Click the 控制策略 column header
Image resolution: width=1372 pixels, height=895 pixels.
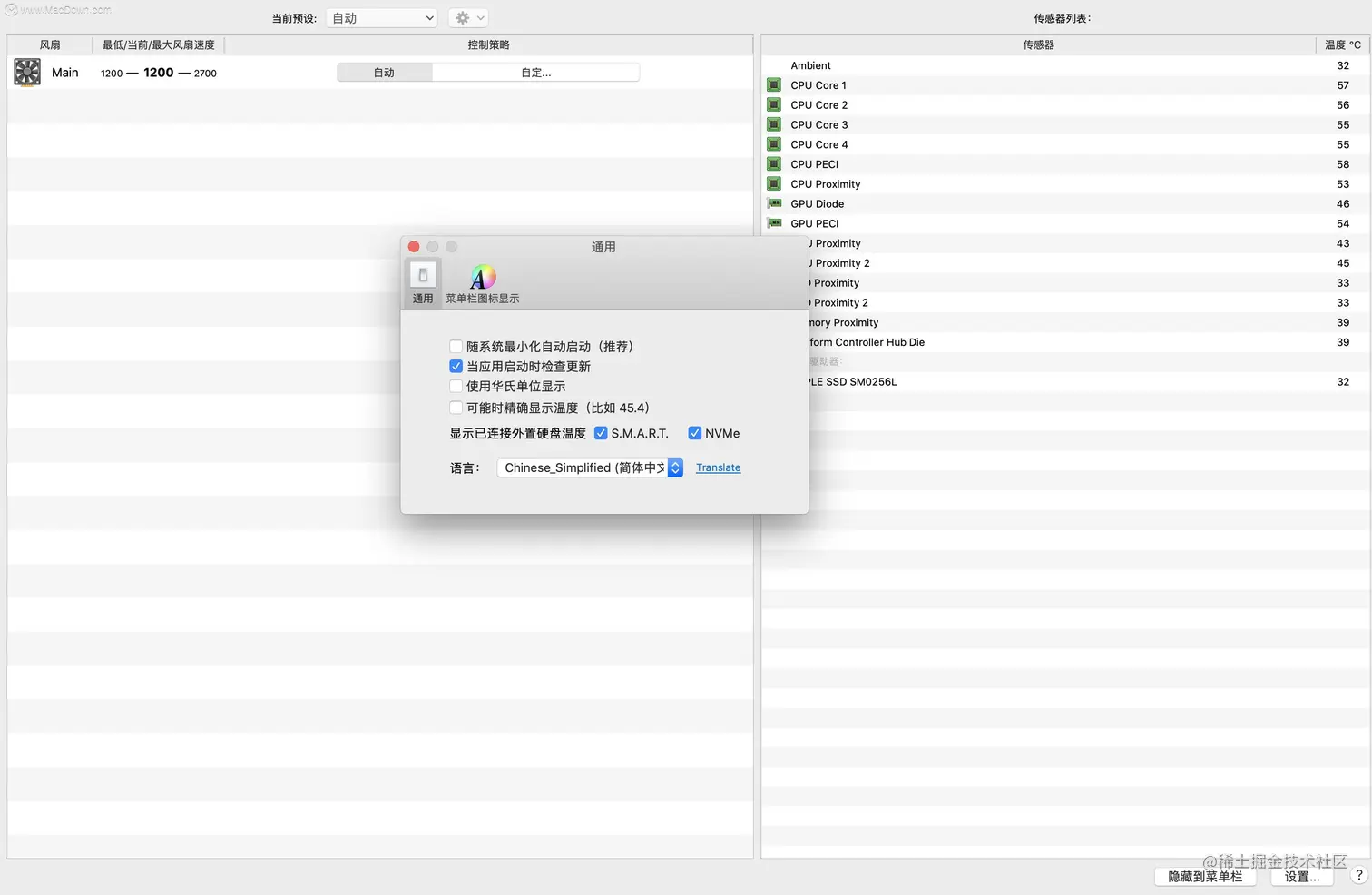(489, 44)
